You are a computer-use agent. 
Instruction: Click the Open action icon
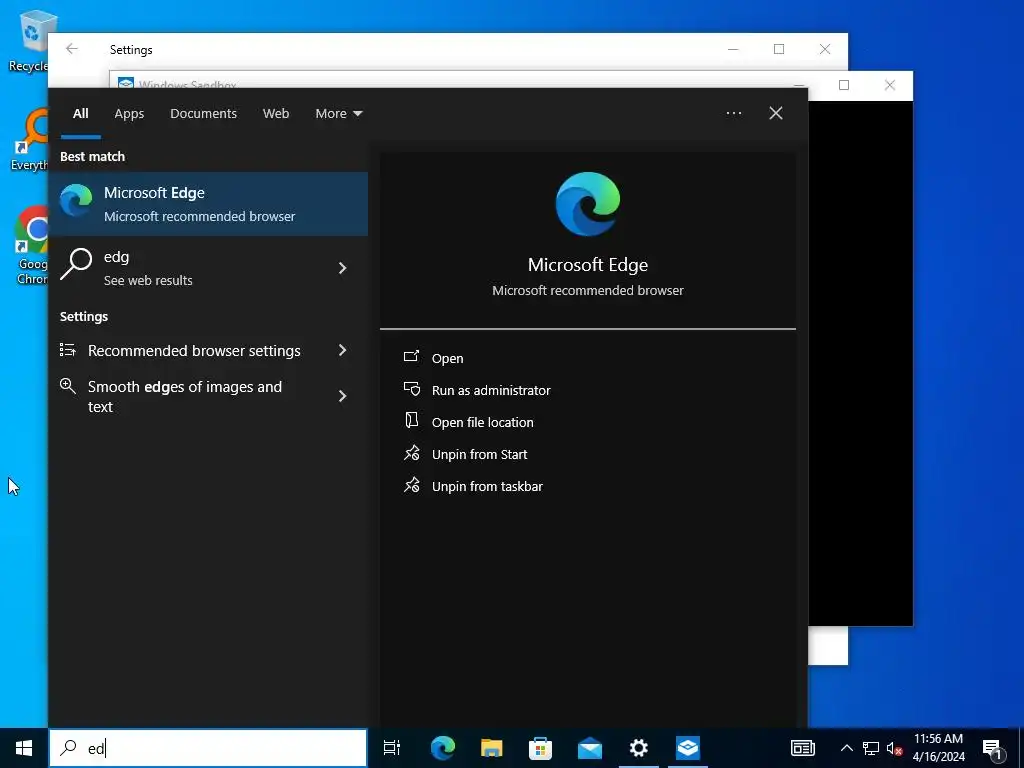(x=411, y=356)
